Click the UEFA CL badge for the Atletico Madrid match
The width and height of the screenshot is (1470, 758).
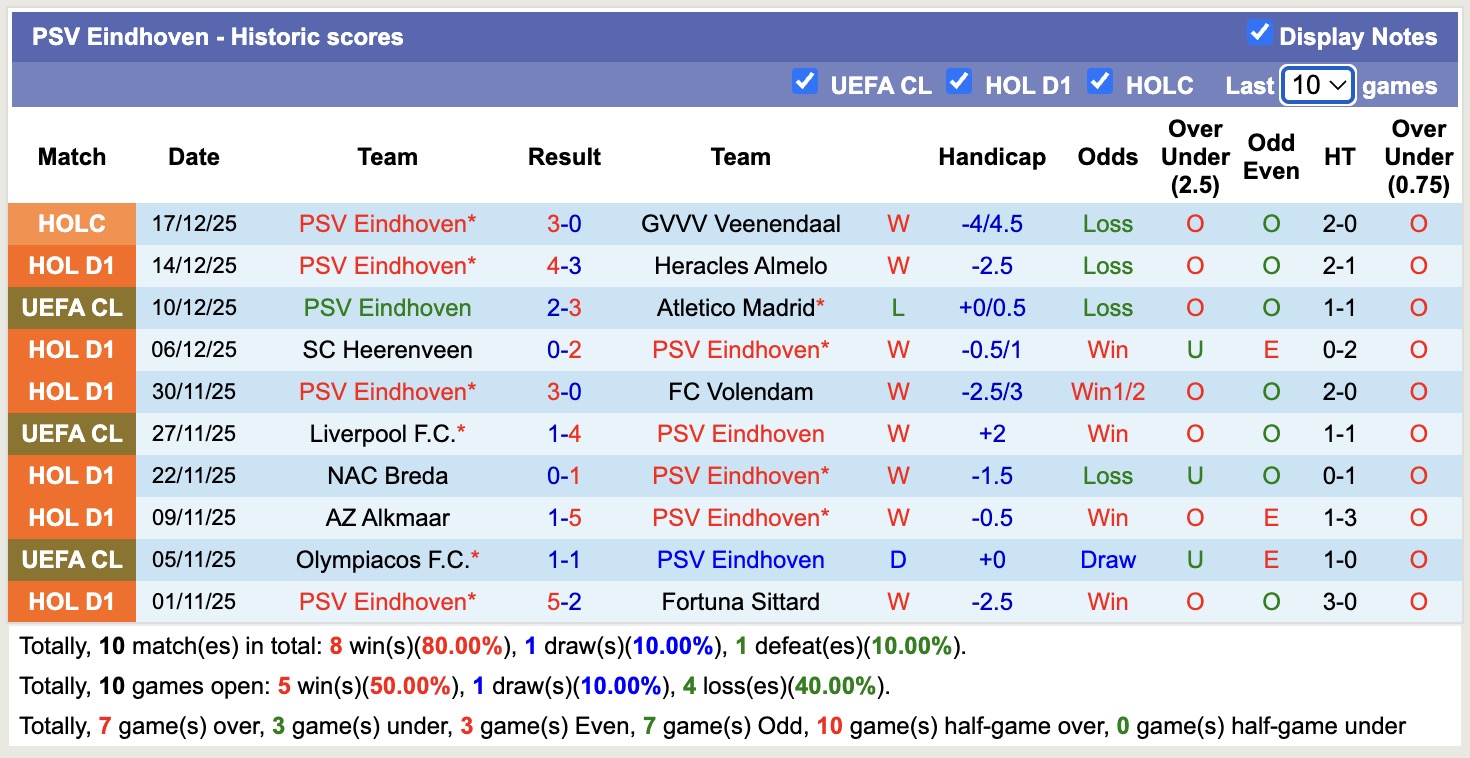pyautogui.click(x=71, y=307)
